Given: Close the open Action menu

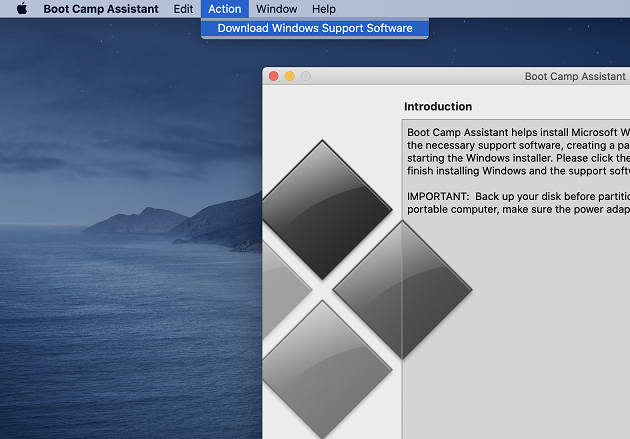Looking at the screenshot, I should pyautogui.click(x=225, y=9).
